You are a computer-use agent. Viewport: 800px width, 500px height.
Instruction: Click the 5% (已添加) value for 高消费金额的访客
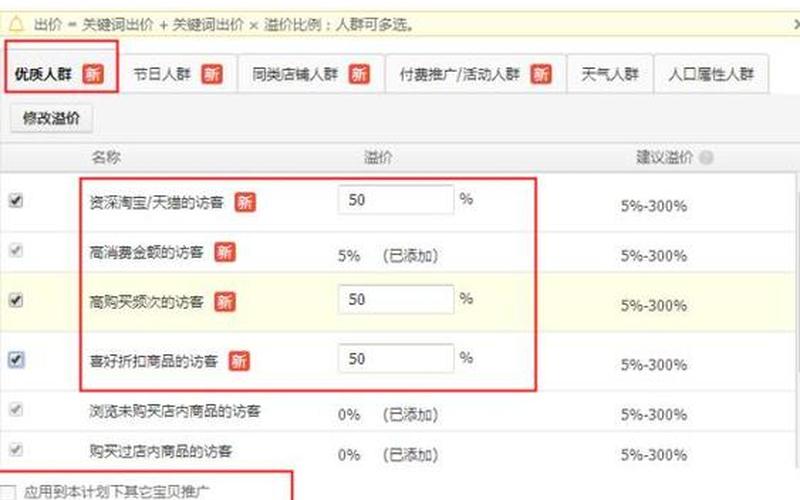[388, 255]
